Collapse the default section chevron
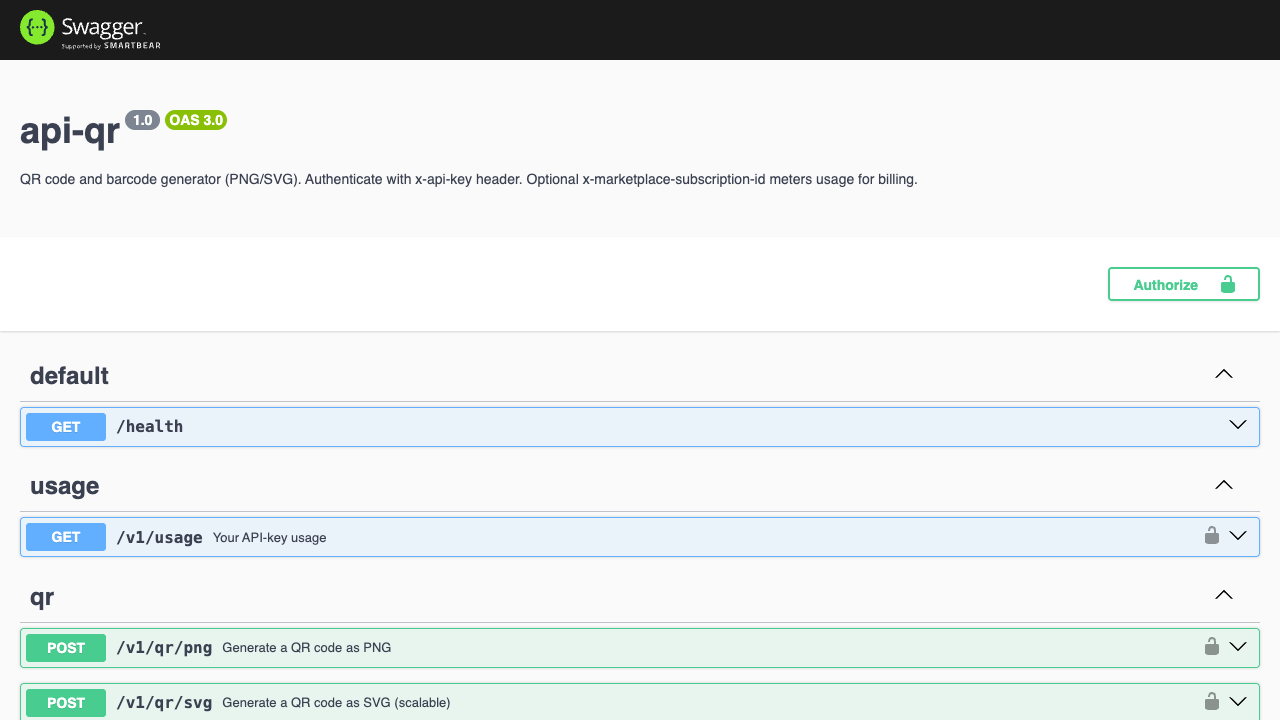 click(1223, 374)
